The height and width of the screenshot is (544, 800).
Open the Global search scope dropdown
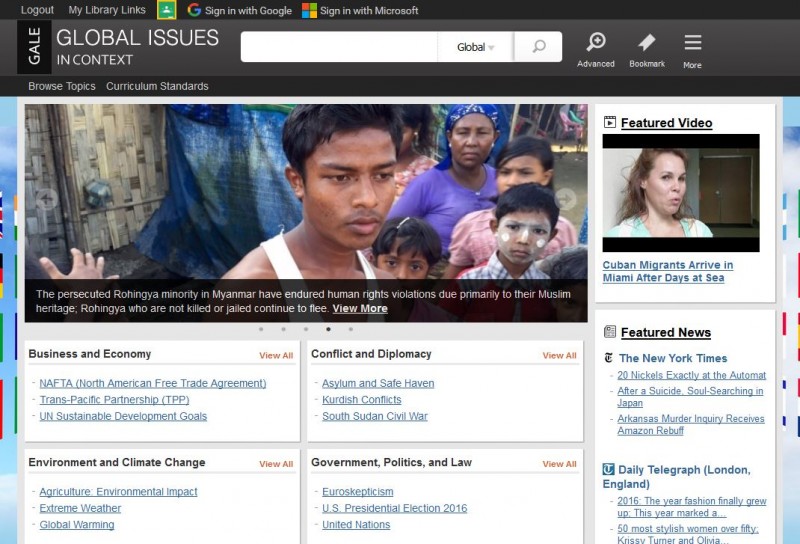coord(476,47)
